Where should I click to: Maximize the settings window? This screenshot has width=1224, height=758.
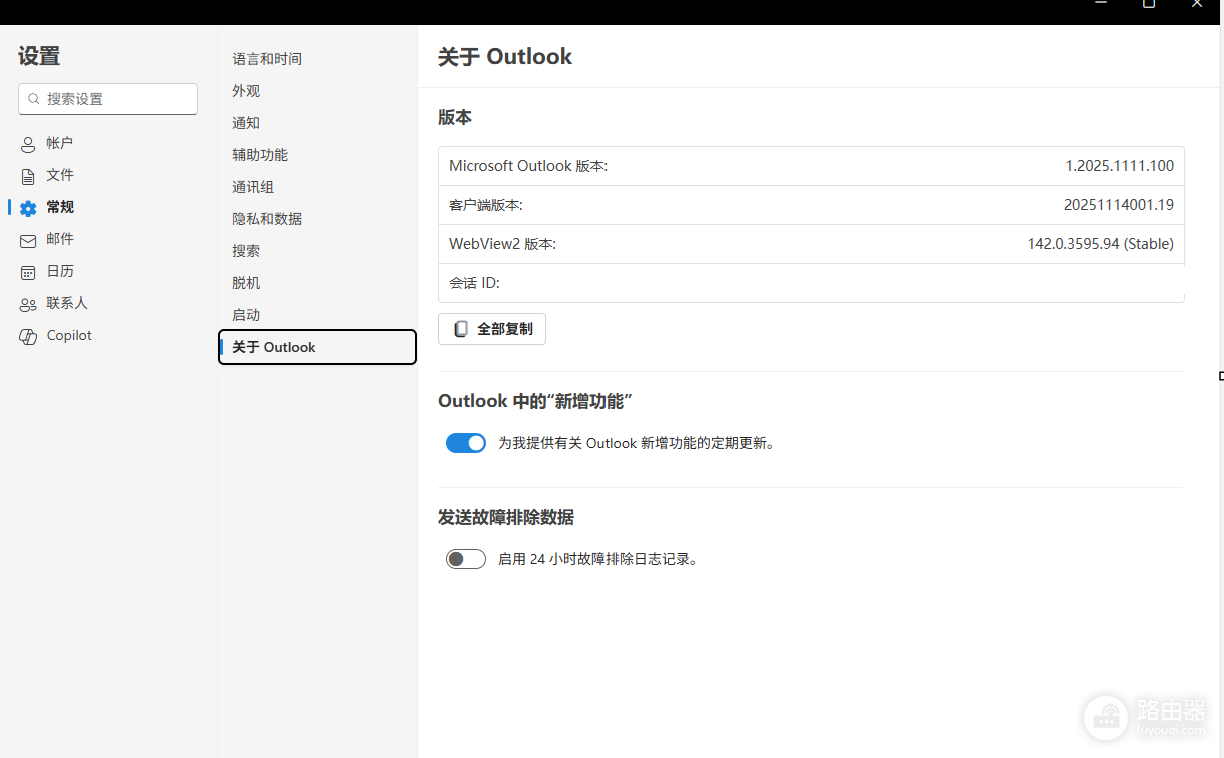[1149, 5]
